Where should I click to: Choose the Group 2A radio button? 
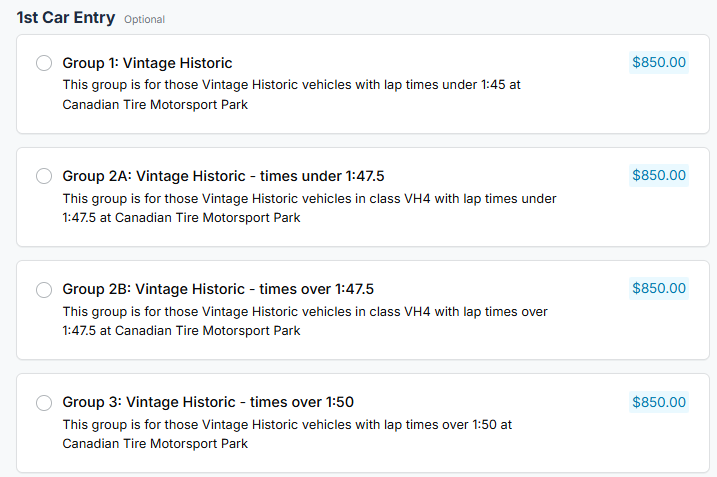(44, 176)
